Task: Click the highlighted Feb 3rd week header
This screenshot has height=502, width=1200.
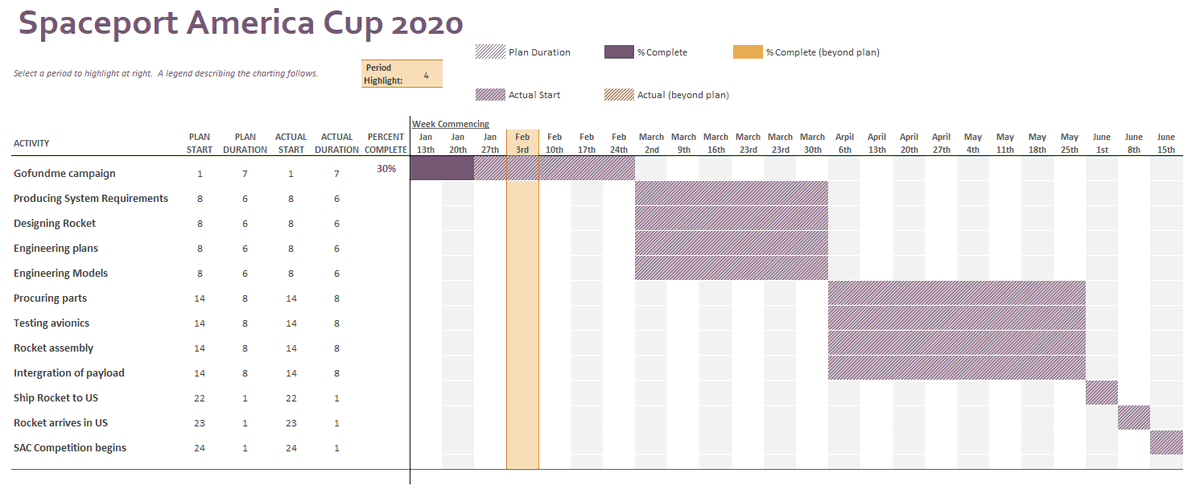Action: pos(523,143)
